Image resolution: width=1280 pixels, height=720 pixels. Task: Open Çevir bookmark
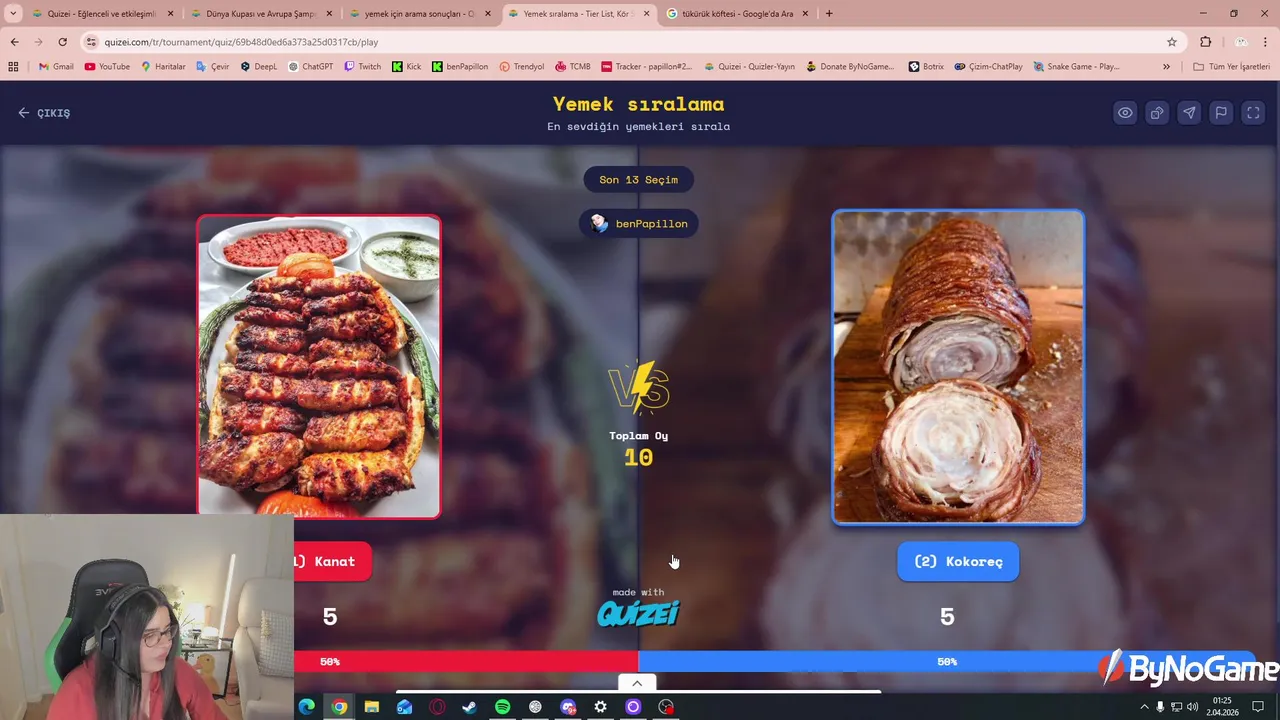tap(213, 67)
